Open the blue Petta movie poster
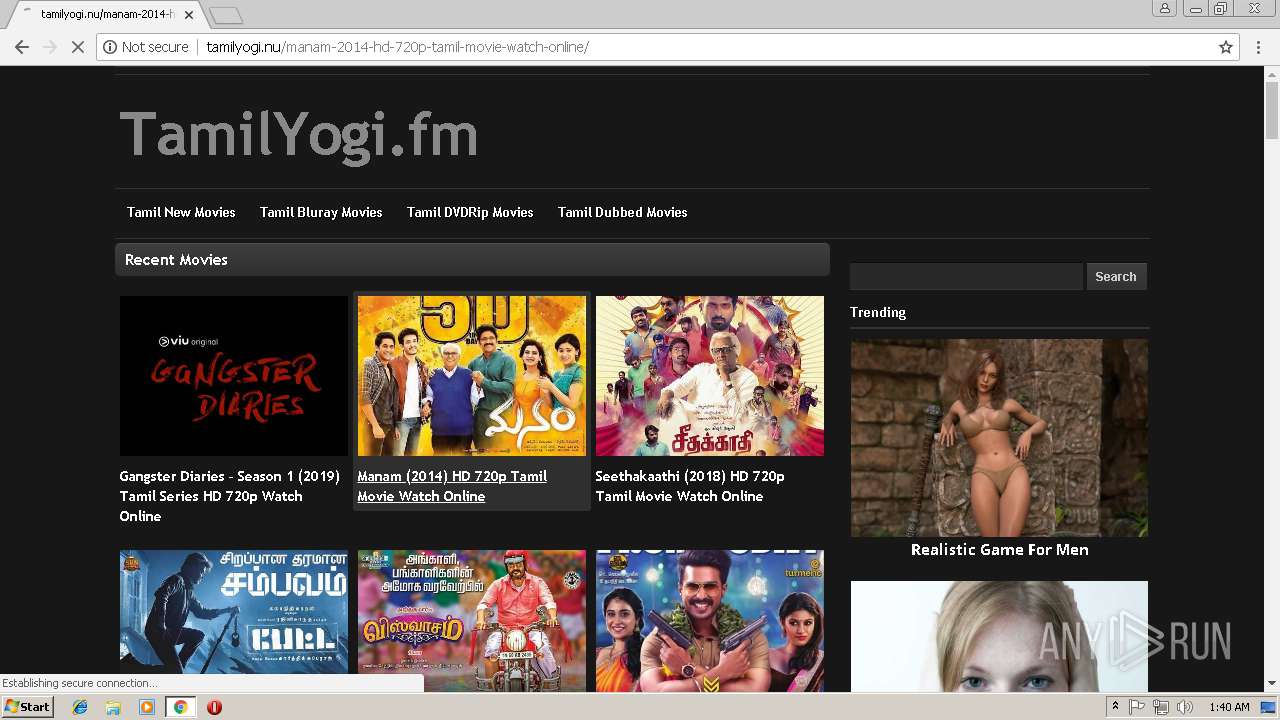 (x=234, y=620)
